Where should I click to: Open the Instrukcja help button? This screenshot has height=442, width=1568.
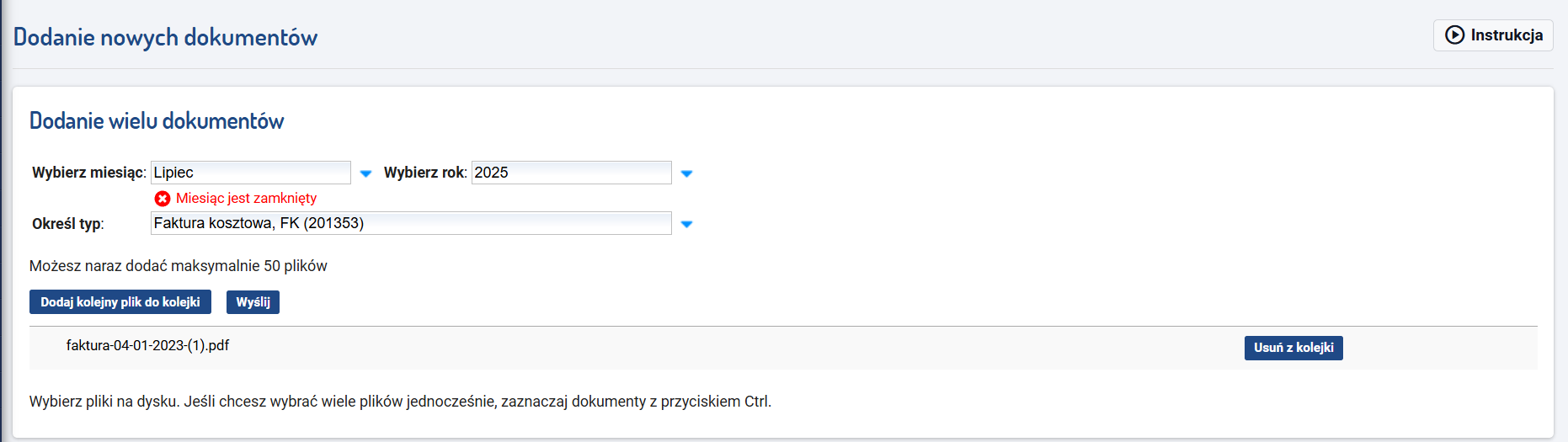point(1493,35)
